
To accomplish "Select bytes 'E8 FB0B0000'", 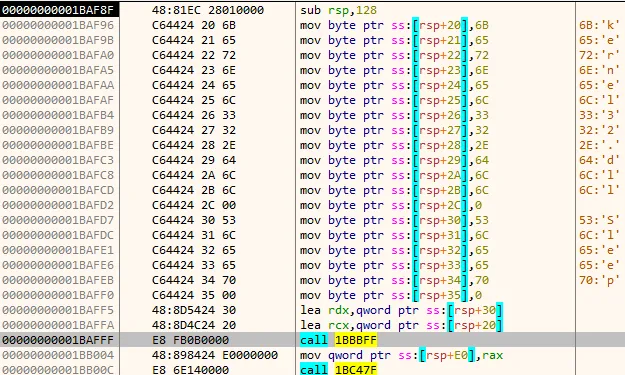I will [190, 340].
